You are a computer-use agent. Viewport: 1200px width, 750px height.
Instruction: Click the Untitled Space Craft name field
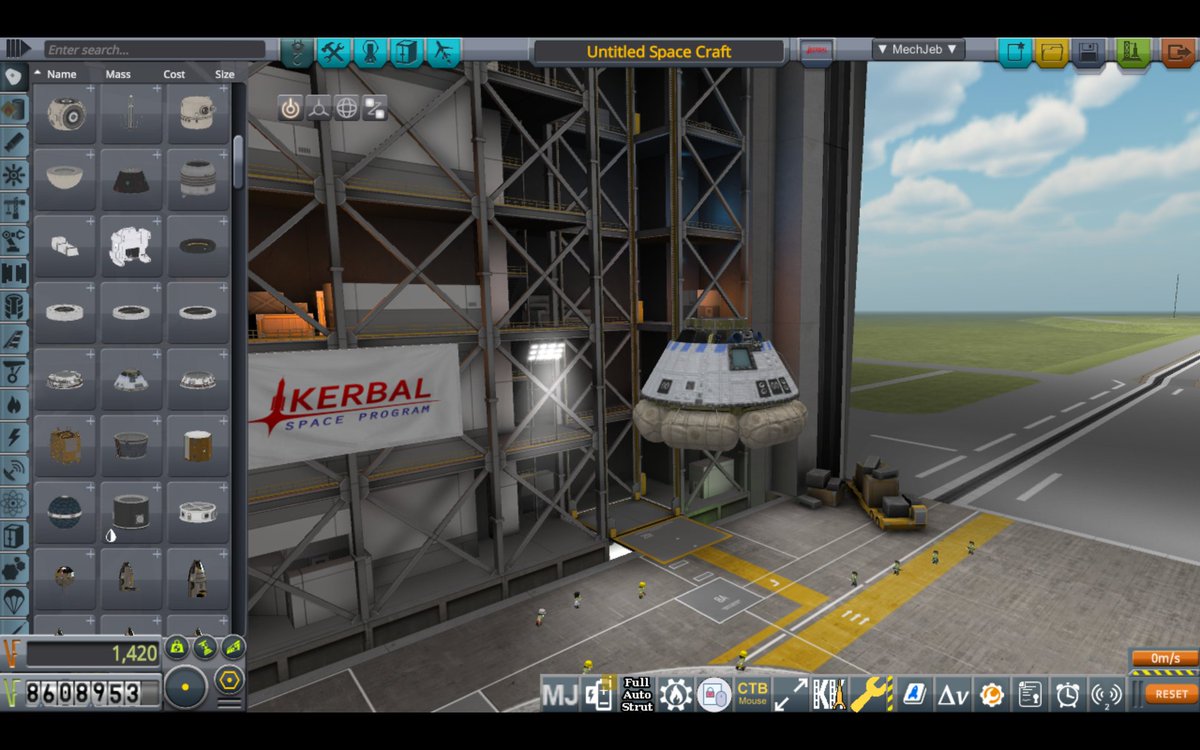point(659,51)
